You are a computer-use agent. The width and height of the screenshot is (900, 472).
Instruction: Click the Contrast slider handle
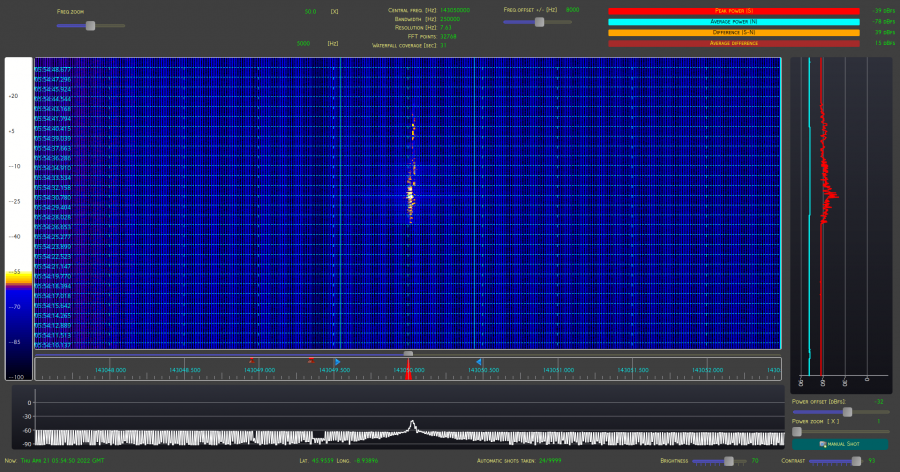(x=856, y=461)
